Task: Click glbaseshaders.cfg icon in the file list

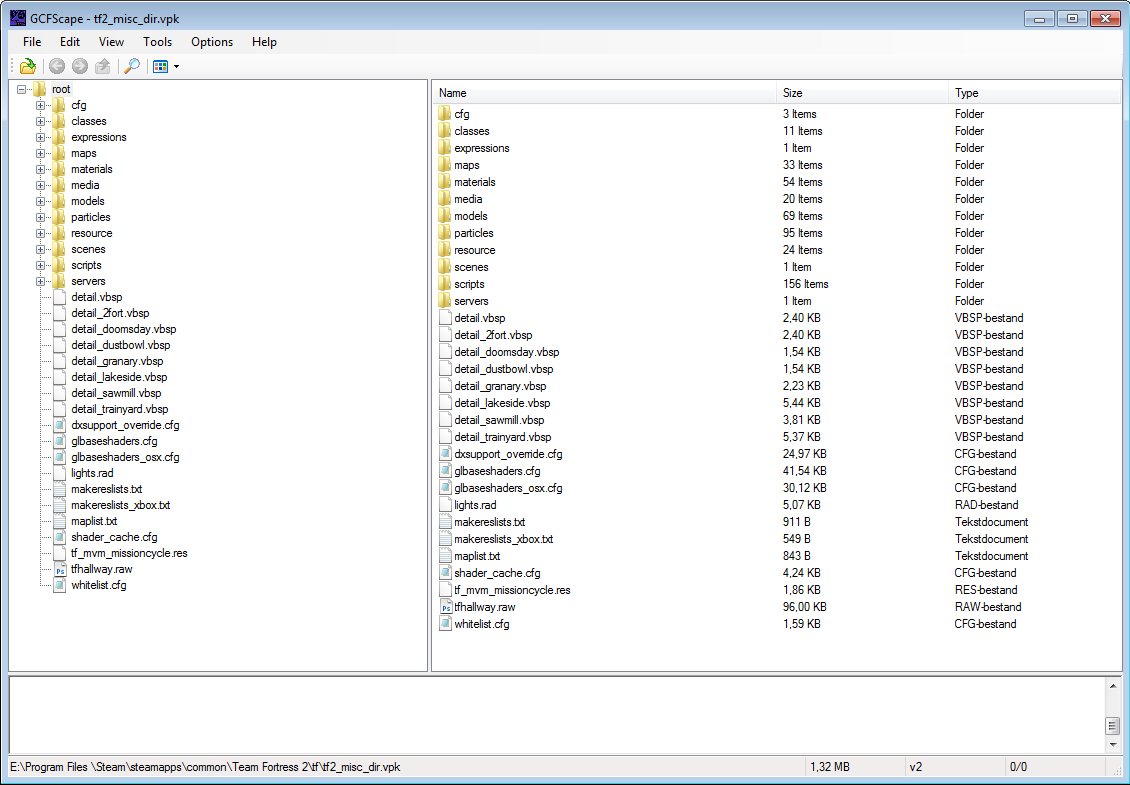Action: coord(445,471)
